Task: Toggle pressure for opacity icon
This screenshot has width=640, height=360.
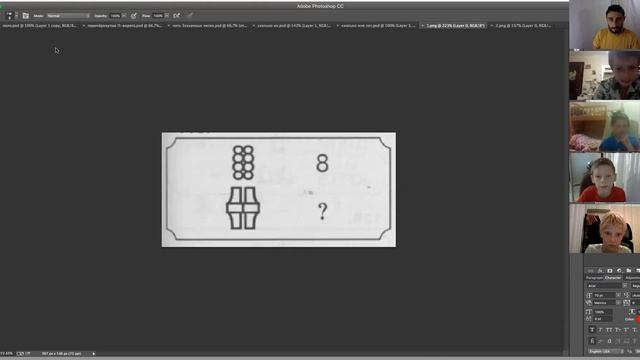Action: click(133, 16)
